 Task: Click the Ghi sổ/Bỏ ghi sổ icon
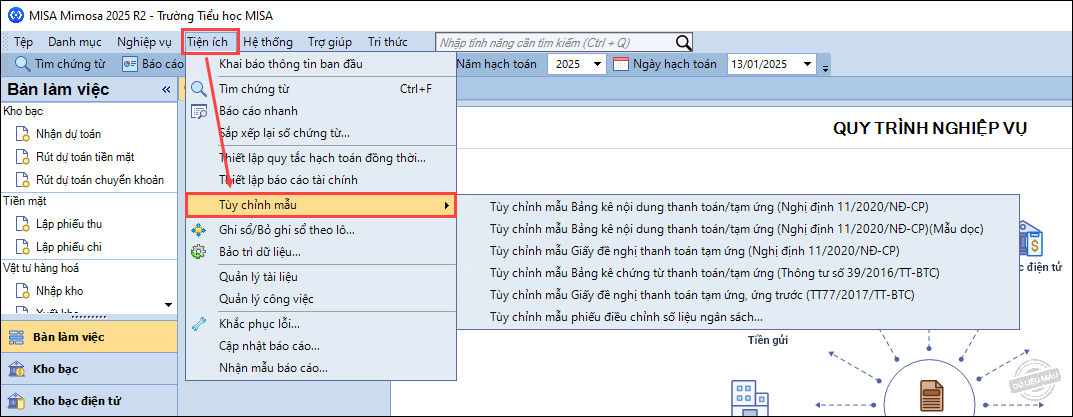pyautogui.click(x=199, y=230)
